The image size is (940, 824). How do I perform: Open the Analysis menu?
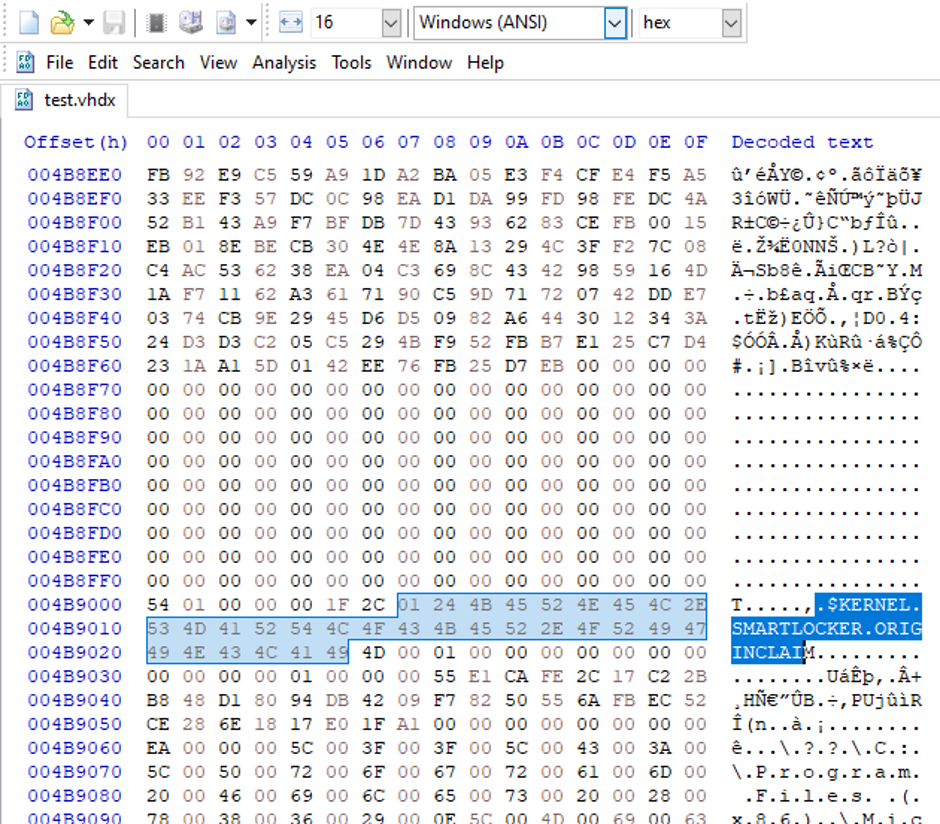coord(284,62)
